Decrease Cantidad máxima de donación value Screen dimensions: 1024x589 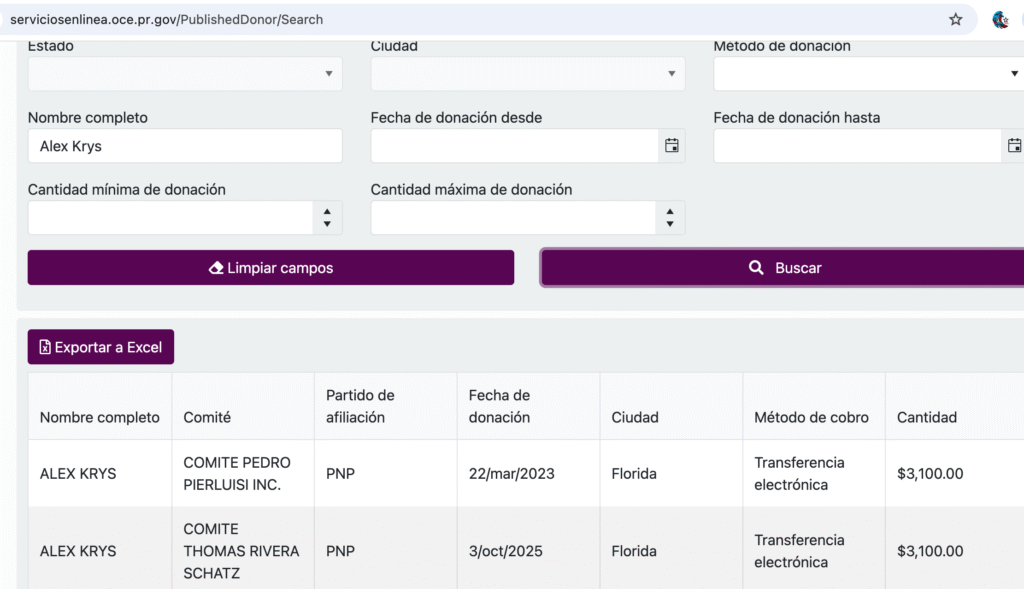tap(670, 223)
